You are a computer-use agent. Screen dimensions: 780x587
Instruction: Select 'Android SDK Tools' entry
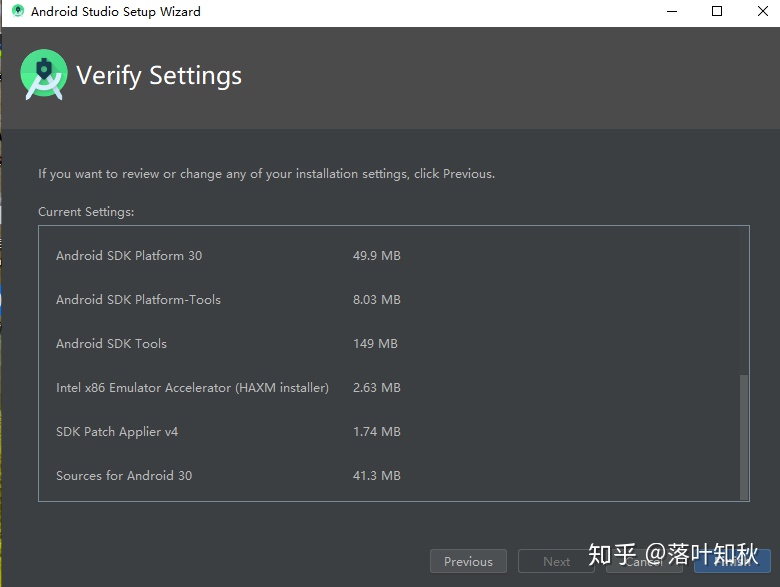[111, 344]
